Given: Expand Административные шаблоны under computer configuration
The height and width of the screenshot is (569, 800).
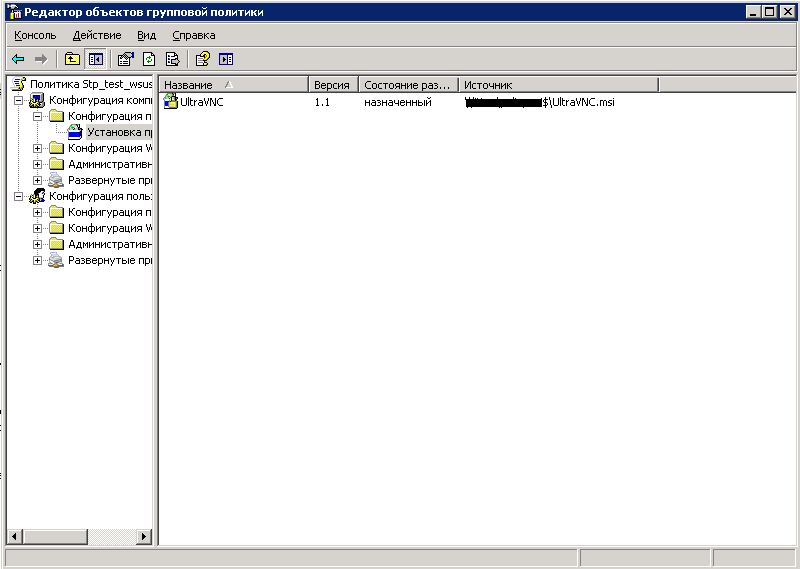Looking at the screenshot, I should pos(37,164).
